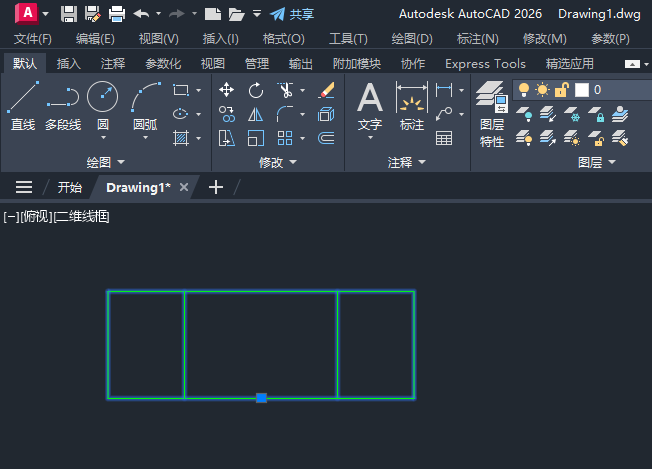The width and height of the screenshot is (652, 469).
Task: Click the Save As icon
Action: (93, 14)
